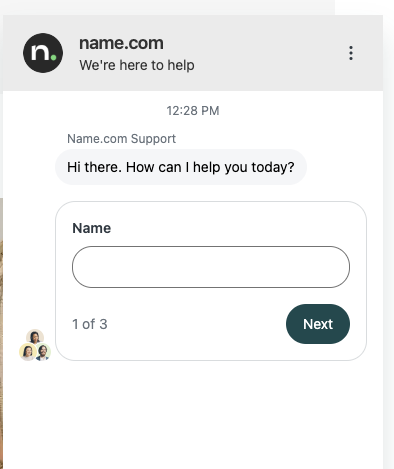
Task: Click the page area above the chat header
Action: pos(167,7)
